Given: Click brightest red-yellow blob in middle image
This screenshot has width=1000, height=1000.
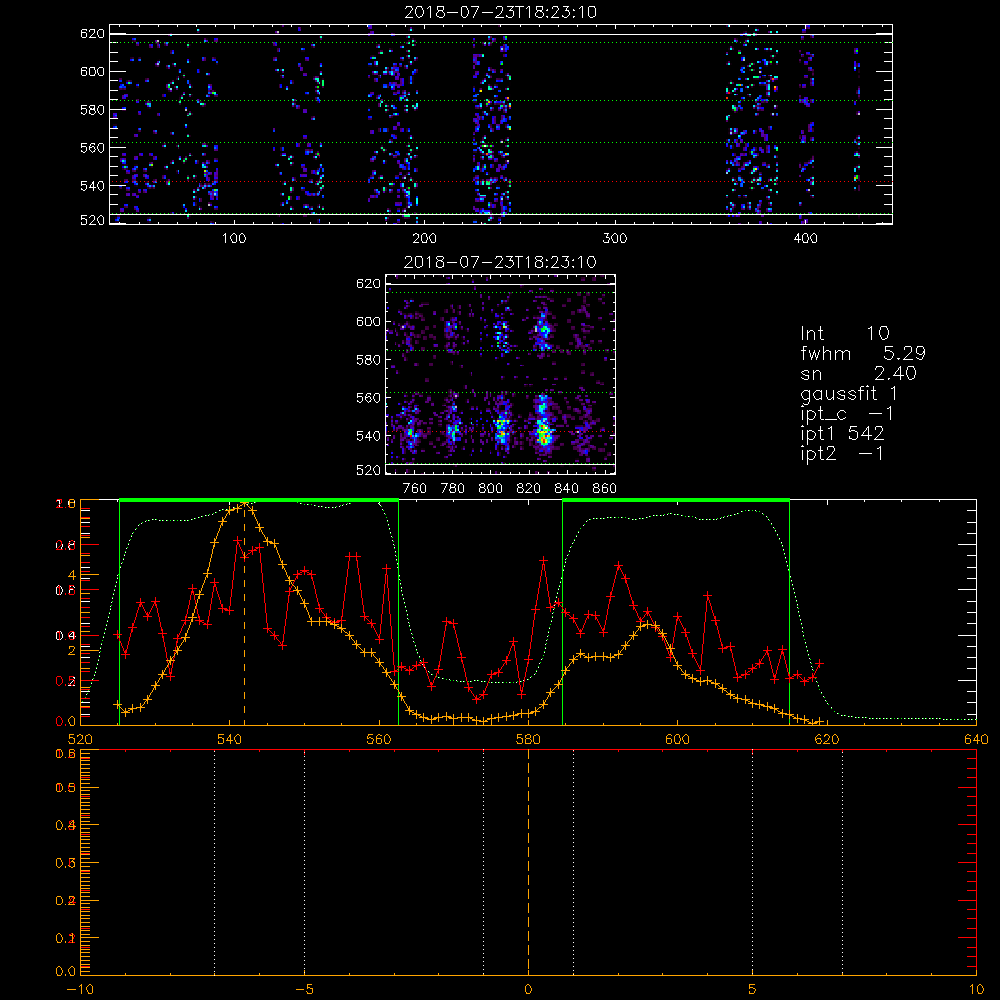Looking at the screenshot, I should click(543, 434).
